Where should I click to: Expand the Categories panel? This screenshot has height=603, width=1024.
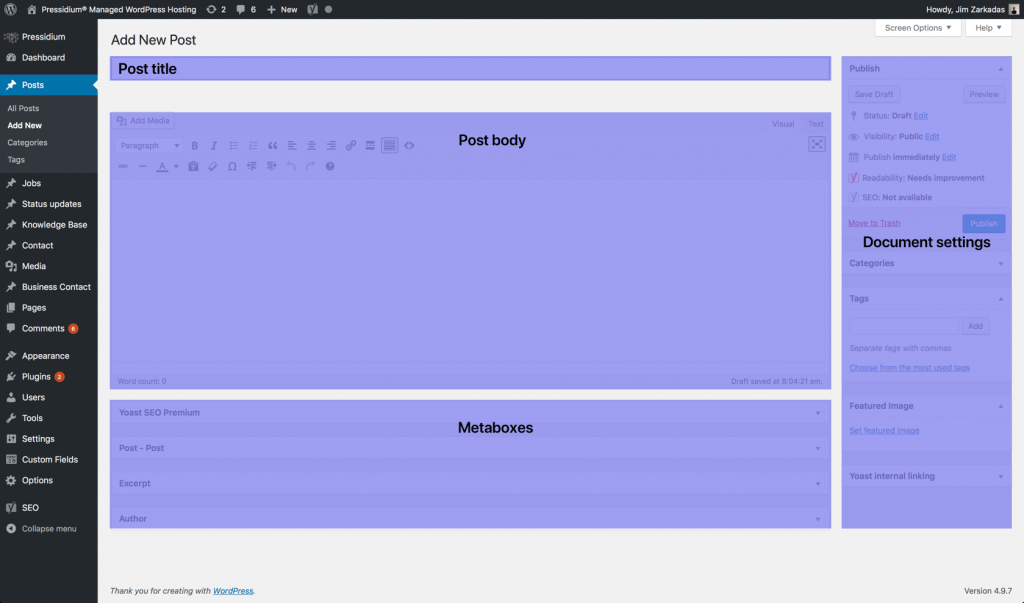click(x=1000, y=263)
